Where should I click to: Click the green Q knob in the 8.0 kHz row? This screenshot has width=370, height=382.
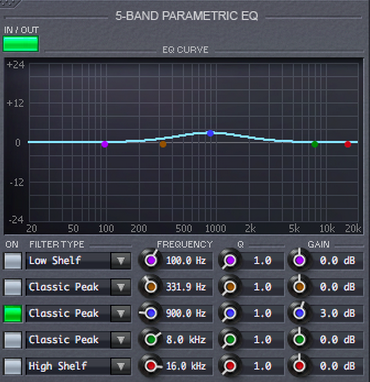[230, 339]
